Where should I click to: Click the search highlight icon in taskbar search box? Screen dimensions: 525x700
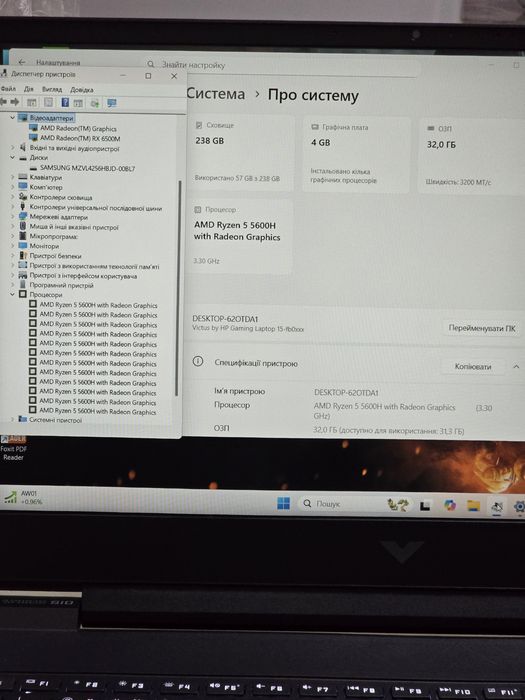tap(398, 504)
